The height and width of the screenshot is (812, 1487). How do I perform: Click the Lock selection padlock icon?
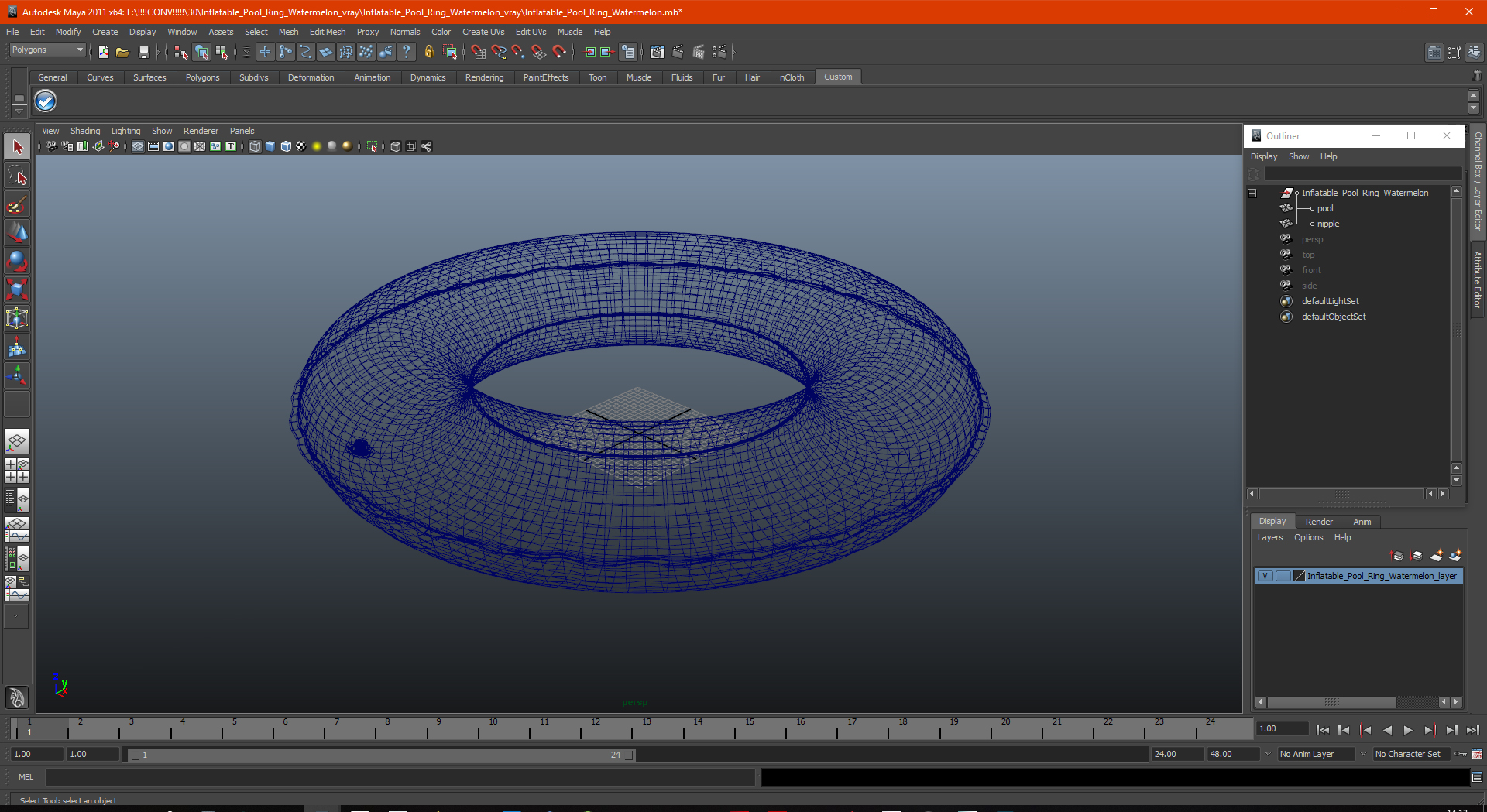tap(428, 52)
